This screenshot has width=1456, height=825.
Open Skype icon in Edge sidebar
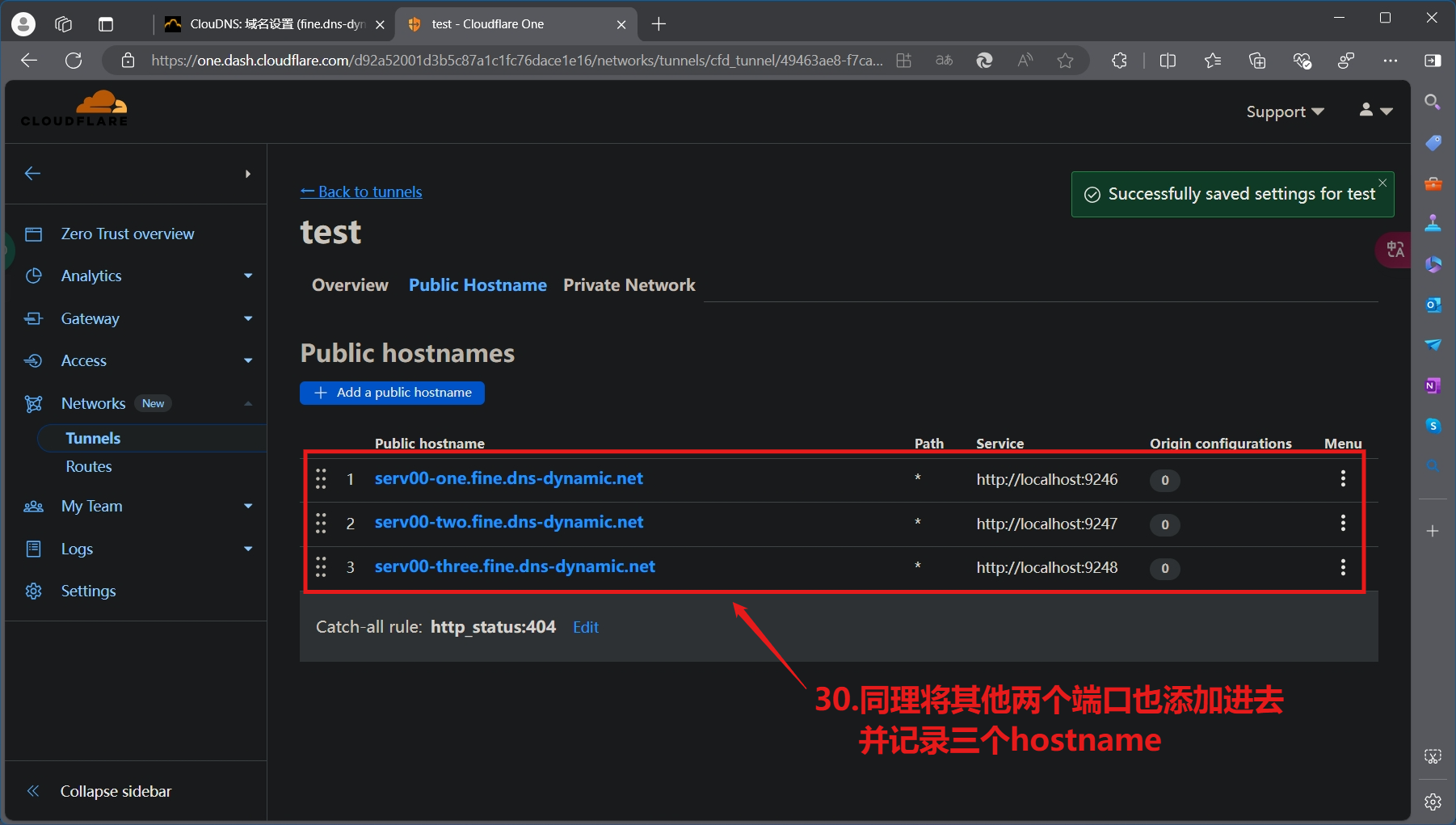coord(1433,426)
